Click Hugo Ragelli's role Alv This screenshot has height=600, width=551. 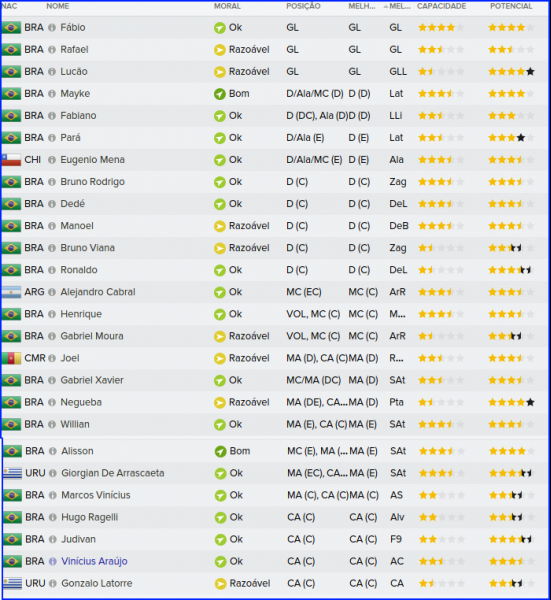click(397, 517)
